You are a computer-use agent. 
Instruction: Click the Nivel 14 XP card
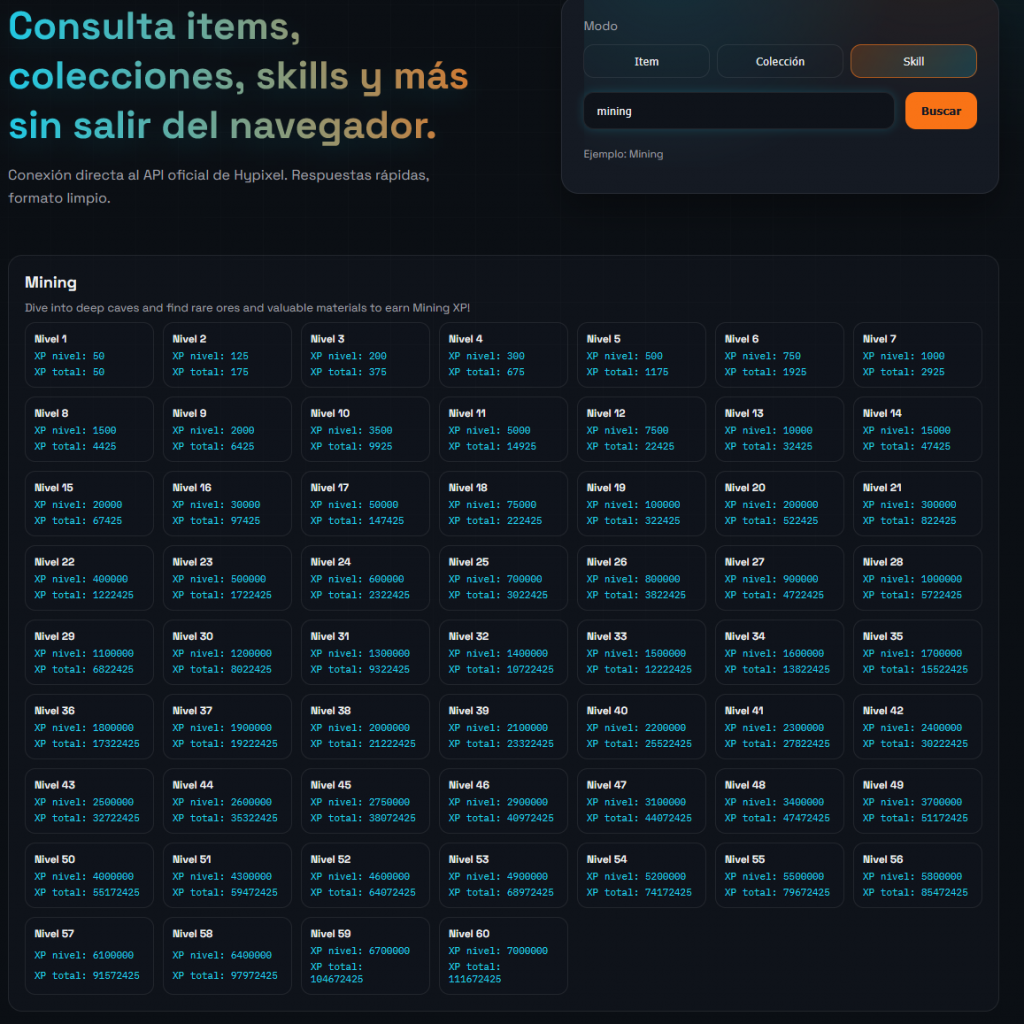pyautogui.click(x=917, y=429)
